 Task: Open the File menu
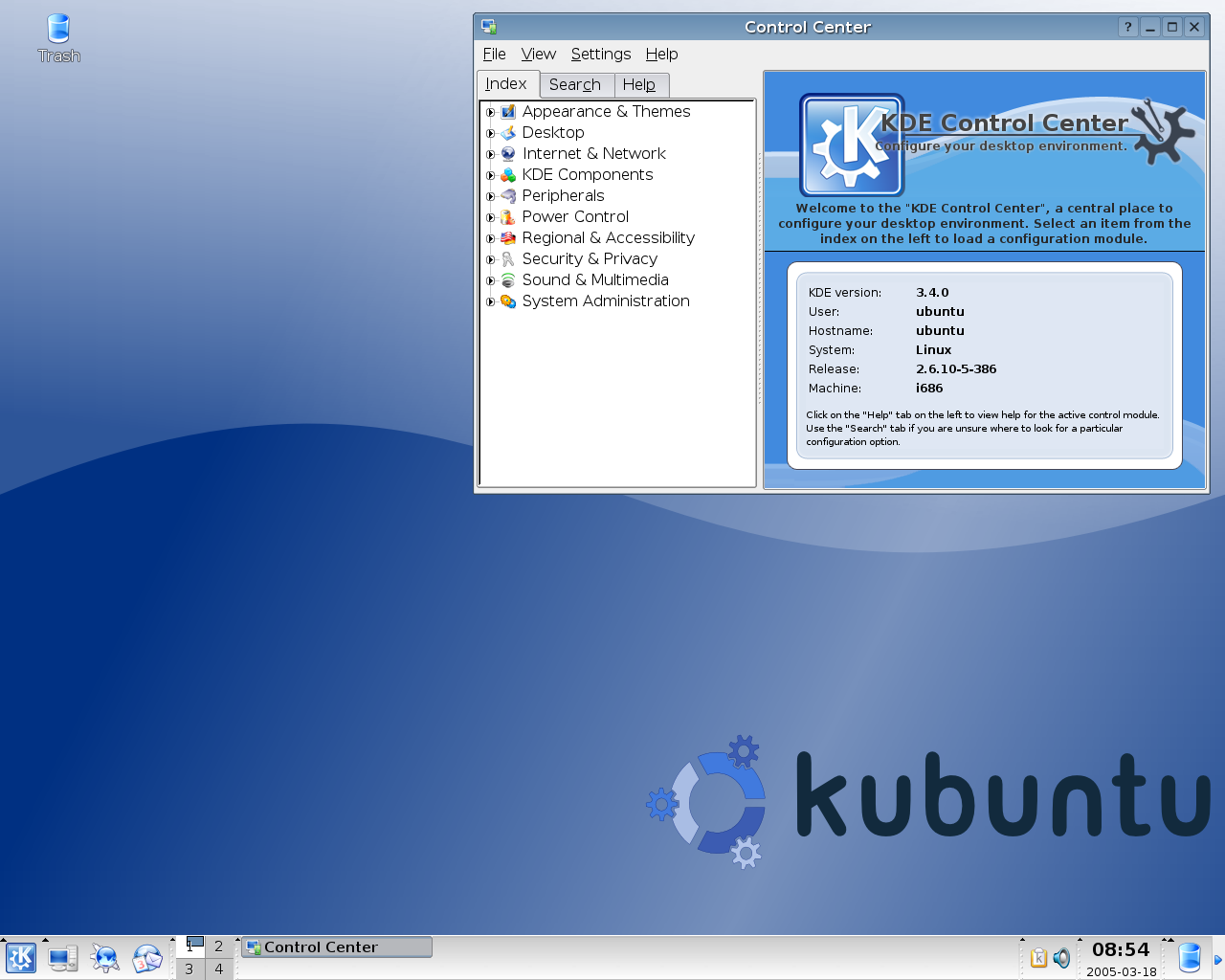tap(494, 54)
